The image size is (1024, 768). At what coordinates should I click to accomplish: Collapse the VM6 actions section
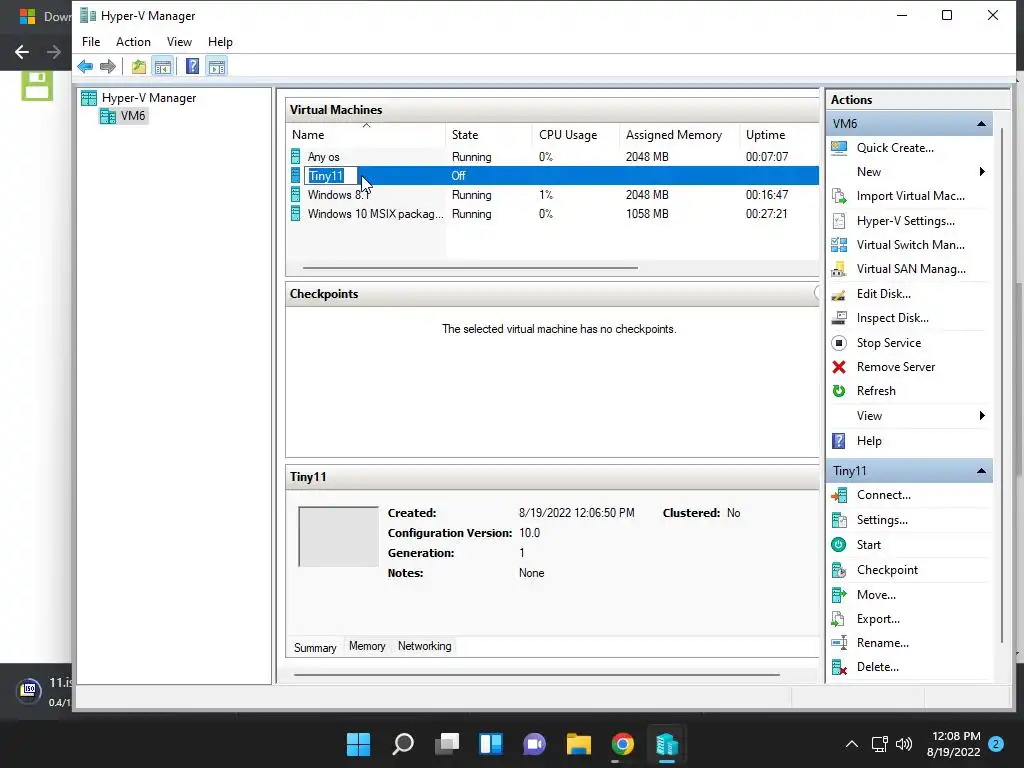coord(981,123)
